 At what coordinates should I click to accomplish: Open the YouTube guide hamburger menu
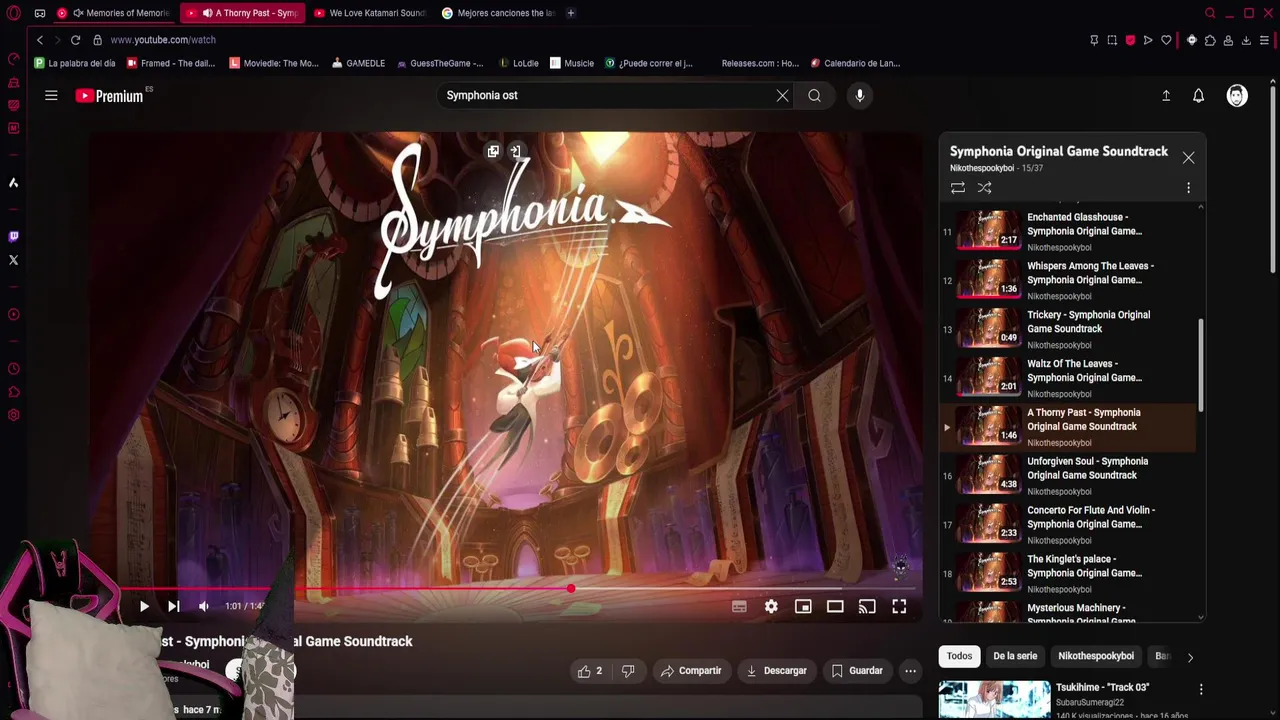(51, 95)
